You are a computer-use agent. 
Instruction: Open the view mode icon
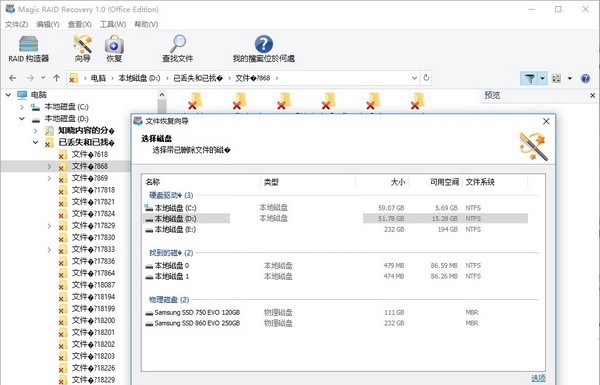[556, 78]
